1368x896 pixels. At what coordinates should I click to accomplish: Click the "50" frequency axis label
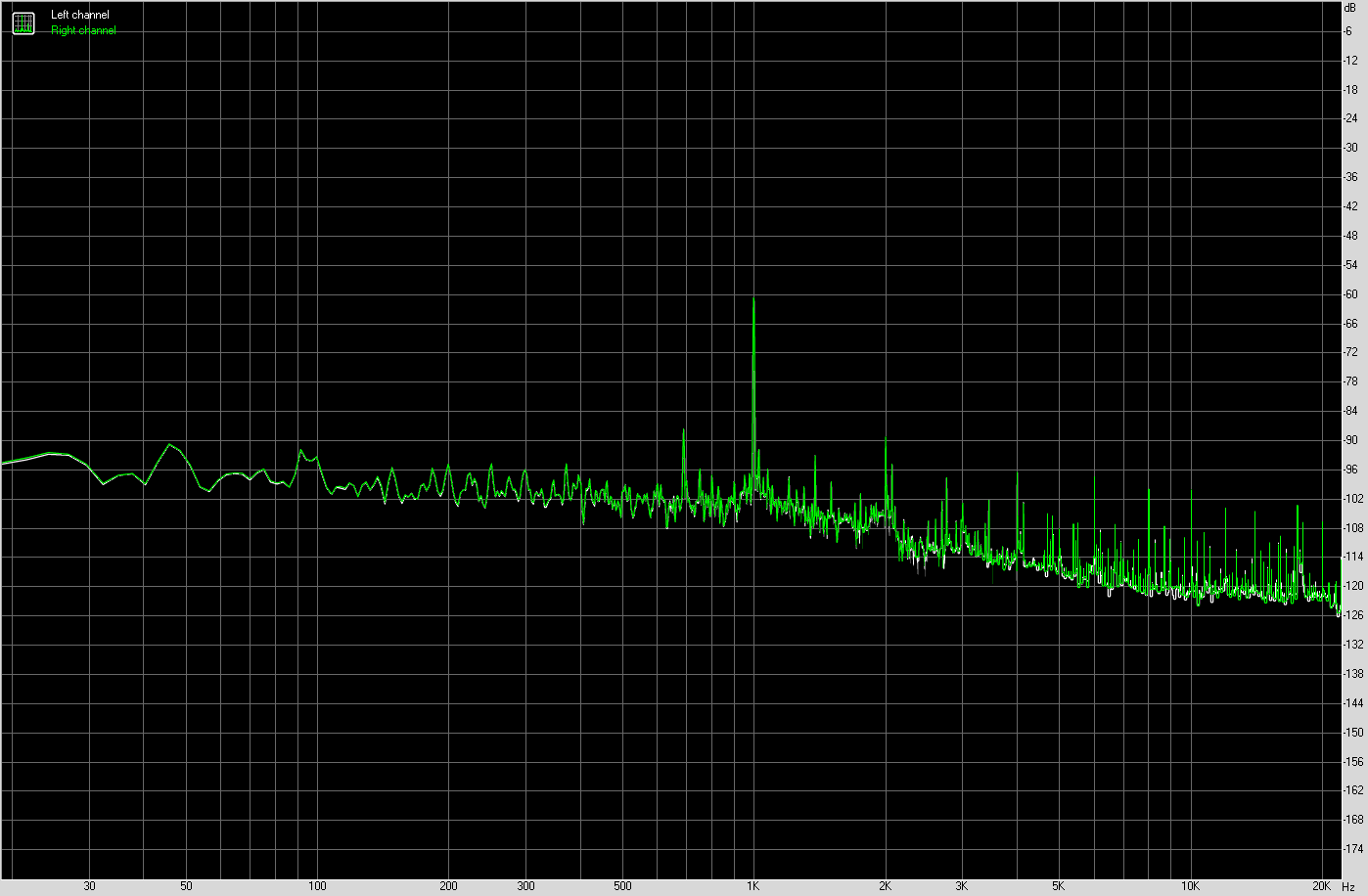[186, 886]
